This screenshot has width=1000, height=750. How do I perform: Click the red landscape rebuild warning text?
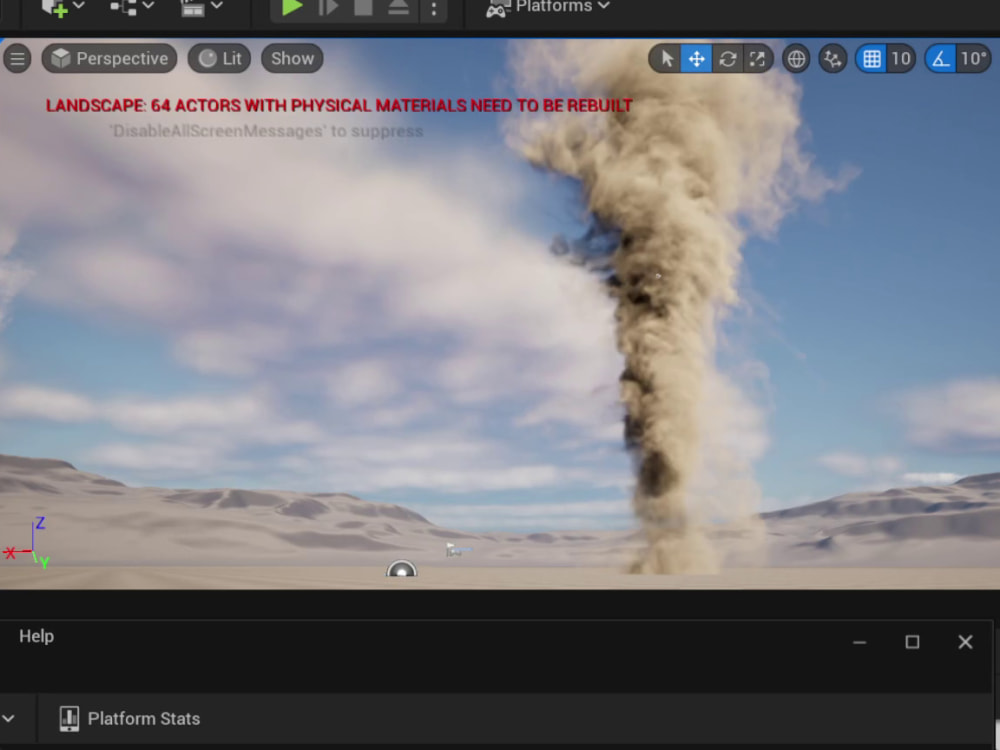coord(339,105)
